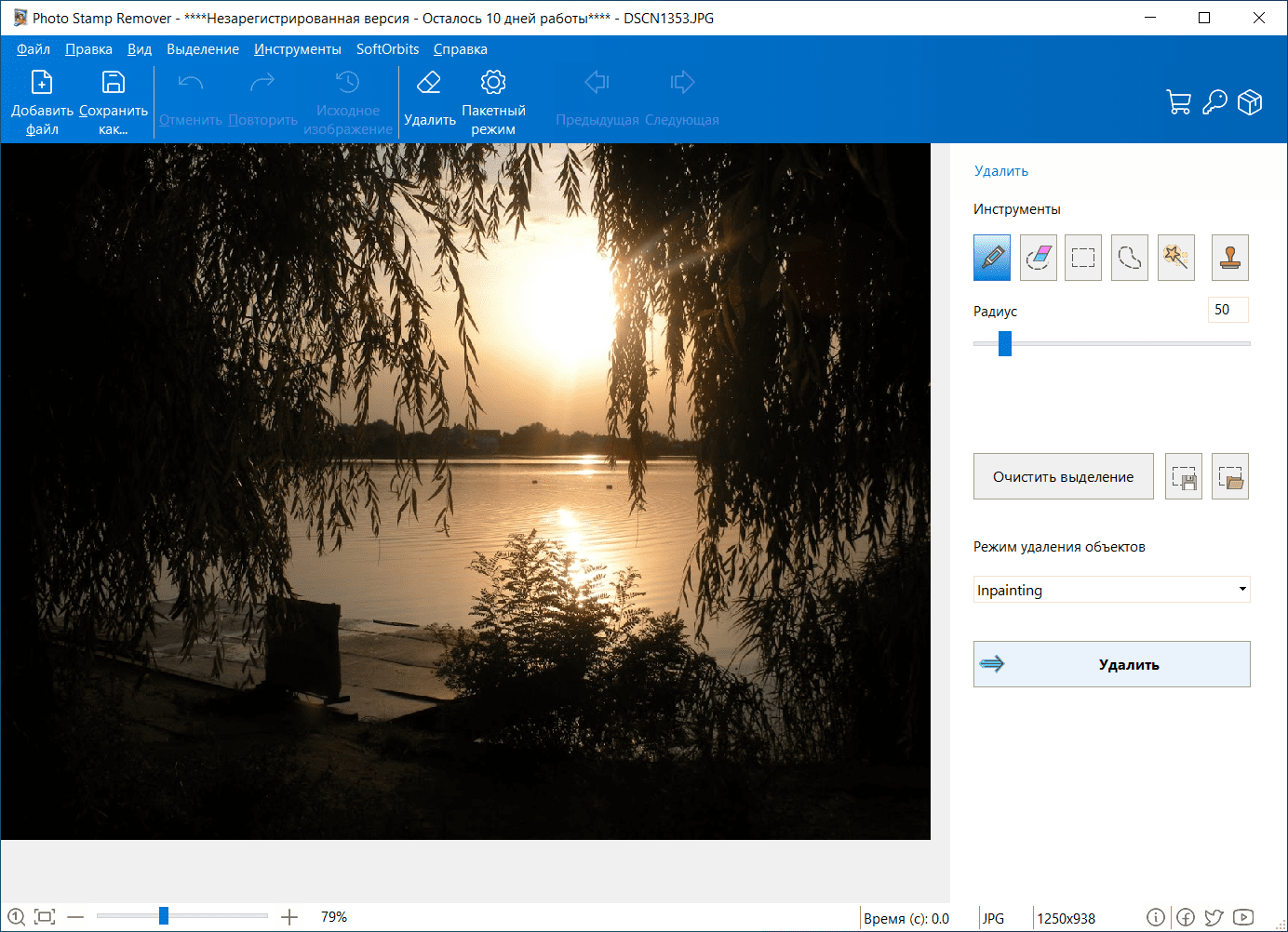Choose the rectangular selection tool
1288x932 pixels.
(x=1083, y=258)
